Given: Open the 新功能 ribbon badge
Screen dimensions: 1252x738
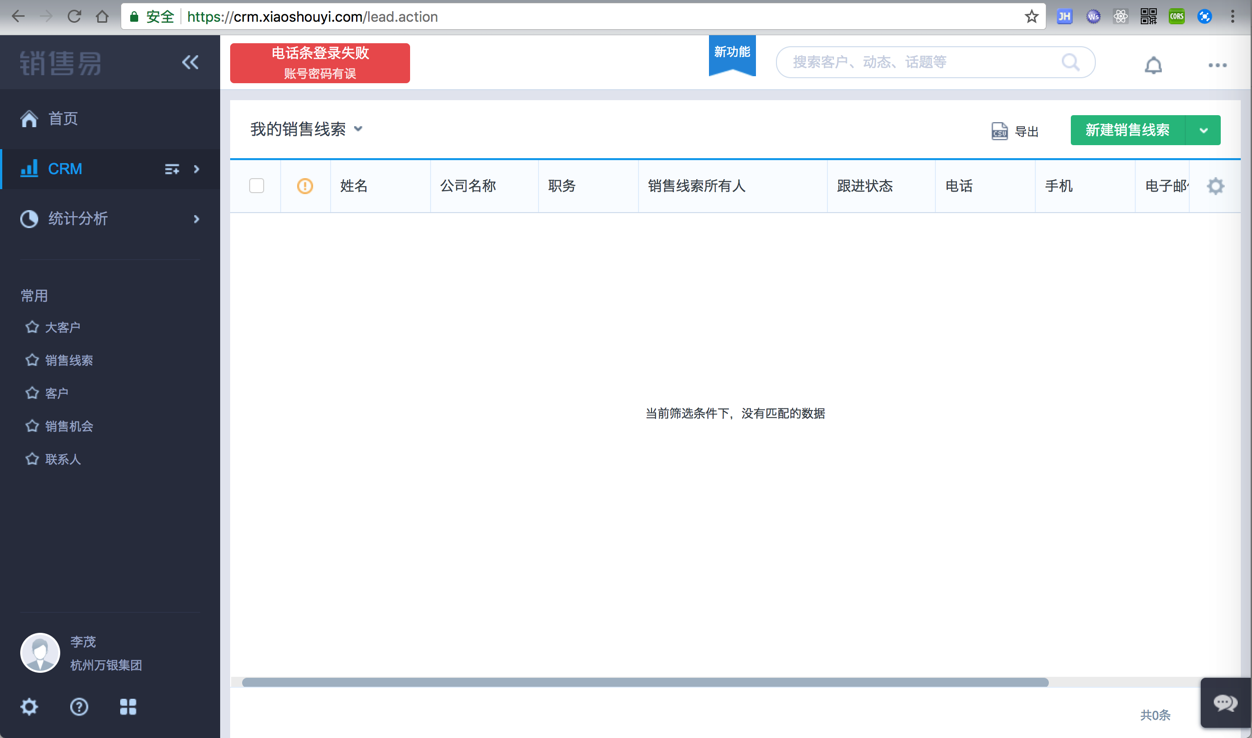Looking at the screenshot, I should (732, 56).
